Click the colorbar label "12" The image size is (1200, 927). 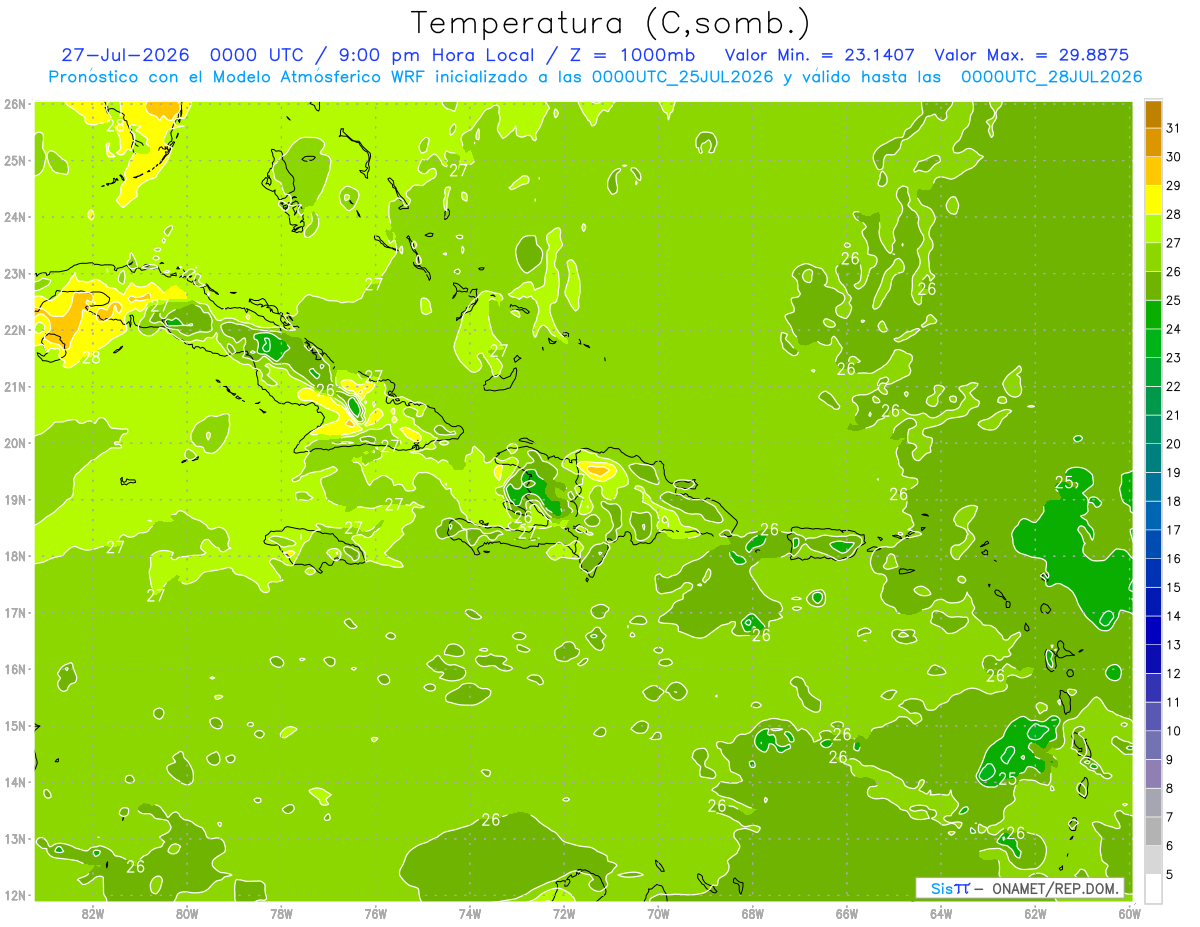click(1174, 674)
